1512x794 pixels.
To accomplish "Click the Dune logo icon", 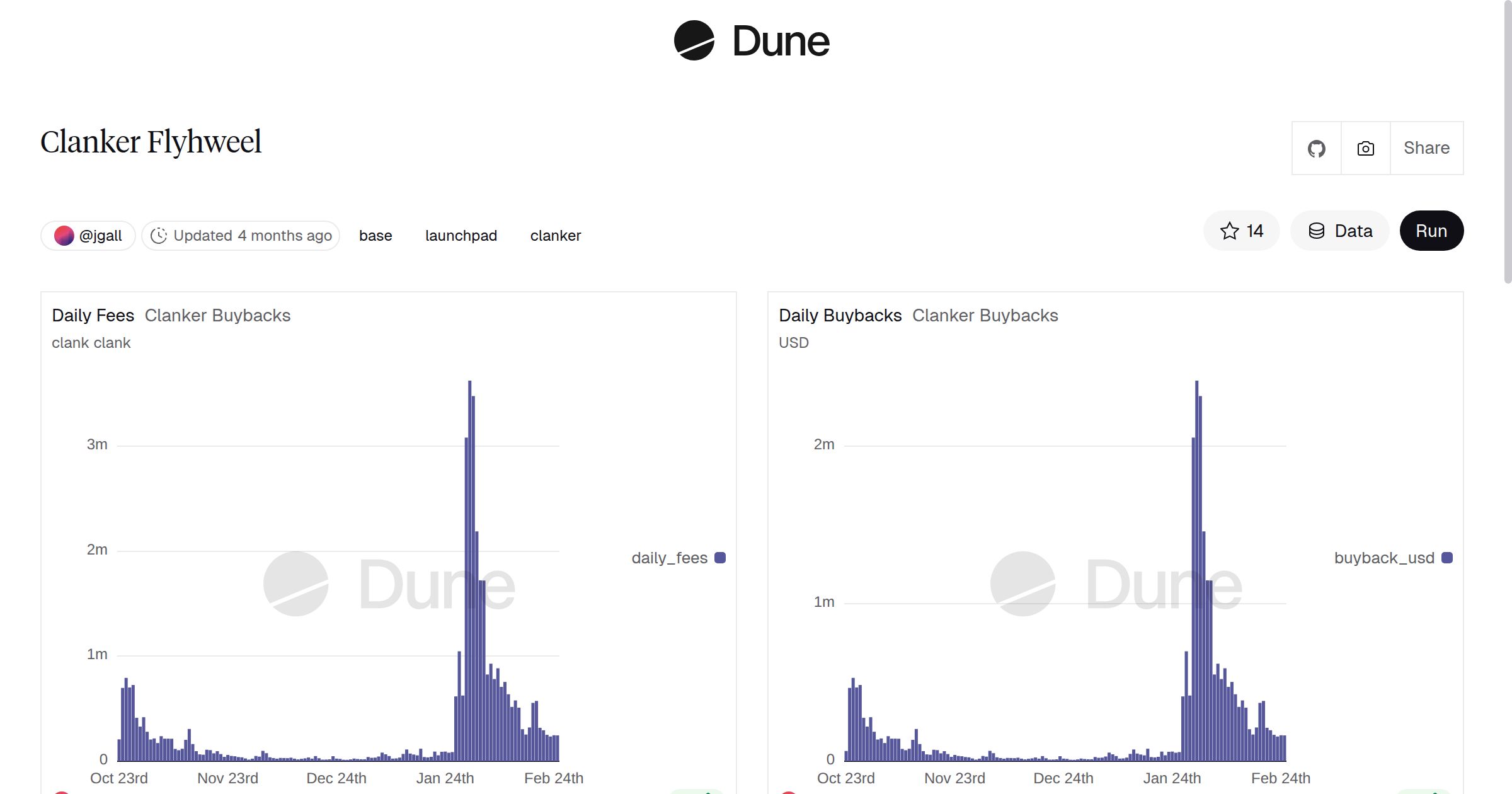I will [x=694, y=41].
